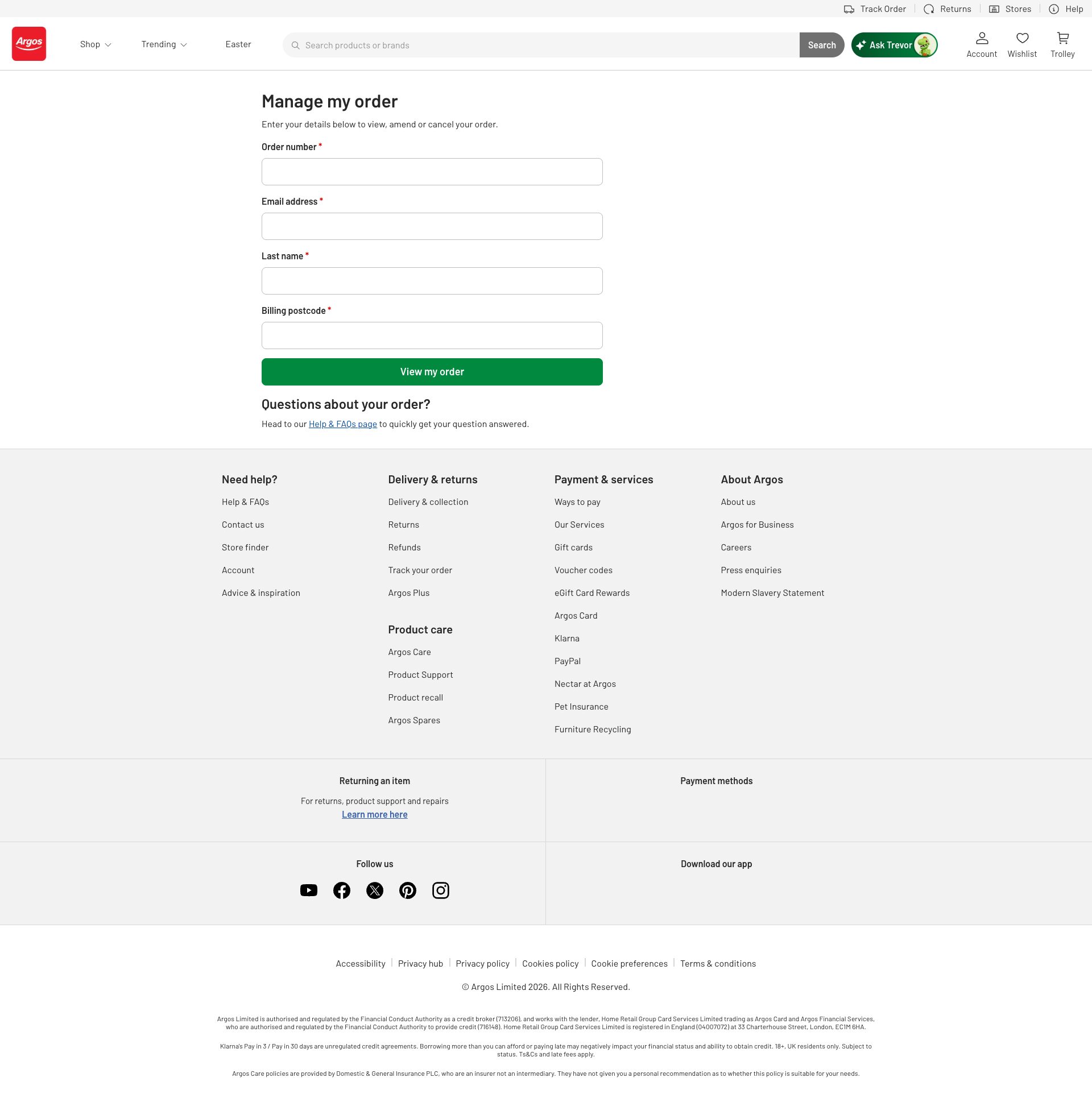The height and width of the screenshot is (1094, 1092).
Task: Open the Returns section in top bar
Action: pos(930,9)
